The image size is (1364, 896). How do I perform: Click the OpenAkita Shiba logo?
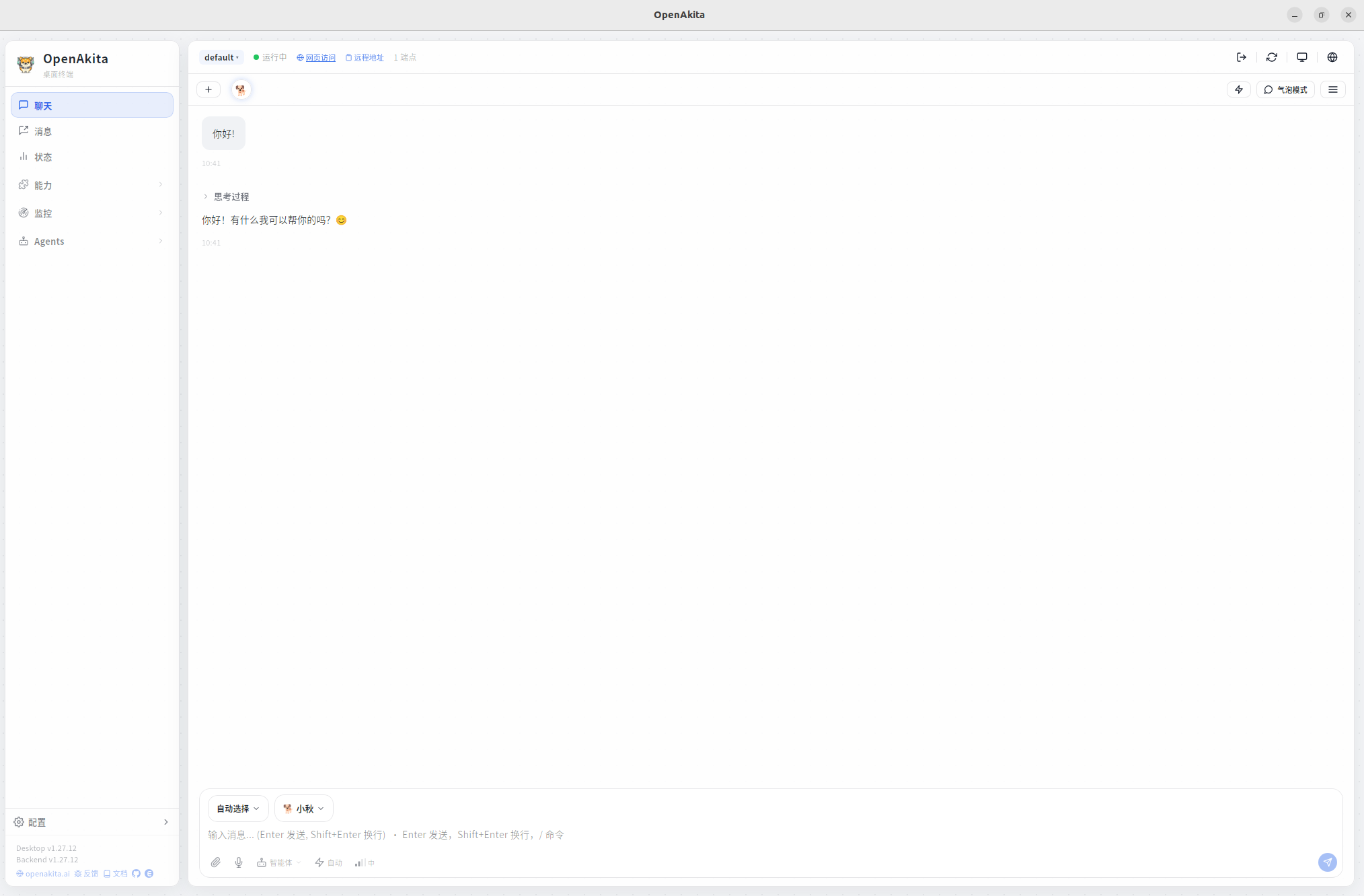tap(26, 65)
